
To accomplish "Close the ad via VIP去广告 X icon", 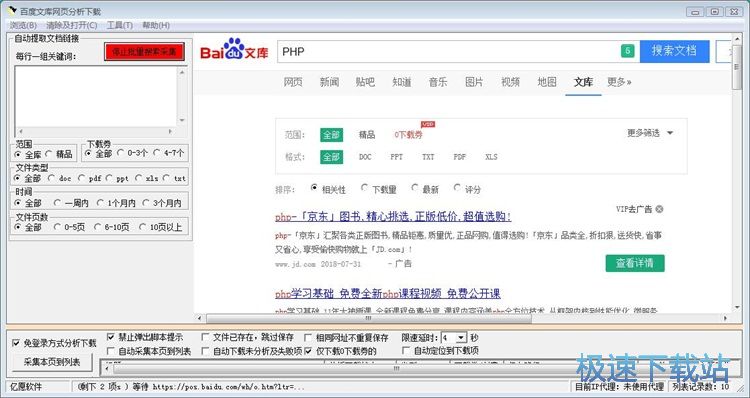I will click(659, 209).
